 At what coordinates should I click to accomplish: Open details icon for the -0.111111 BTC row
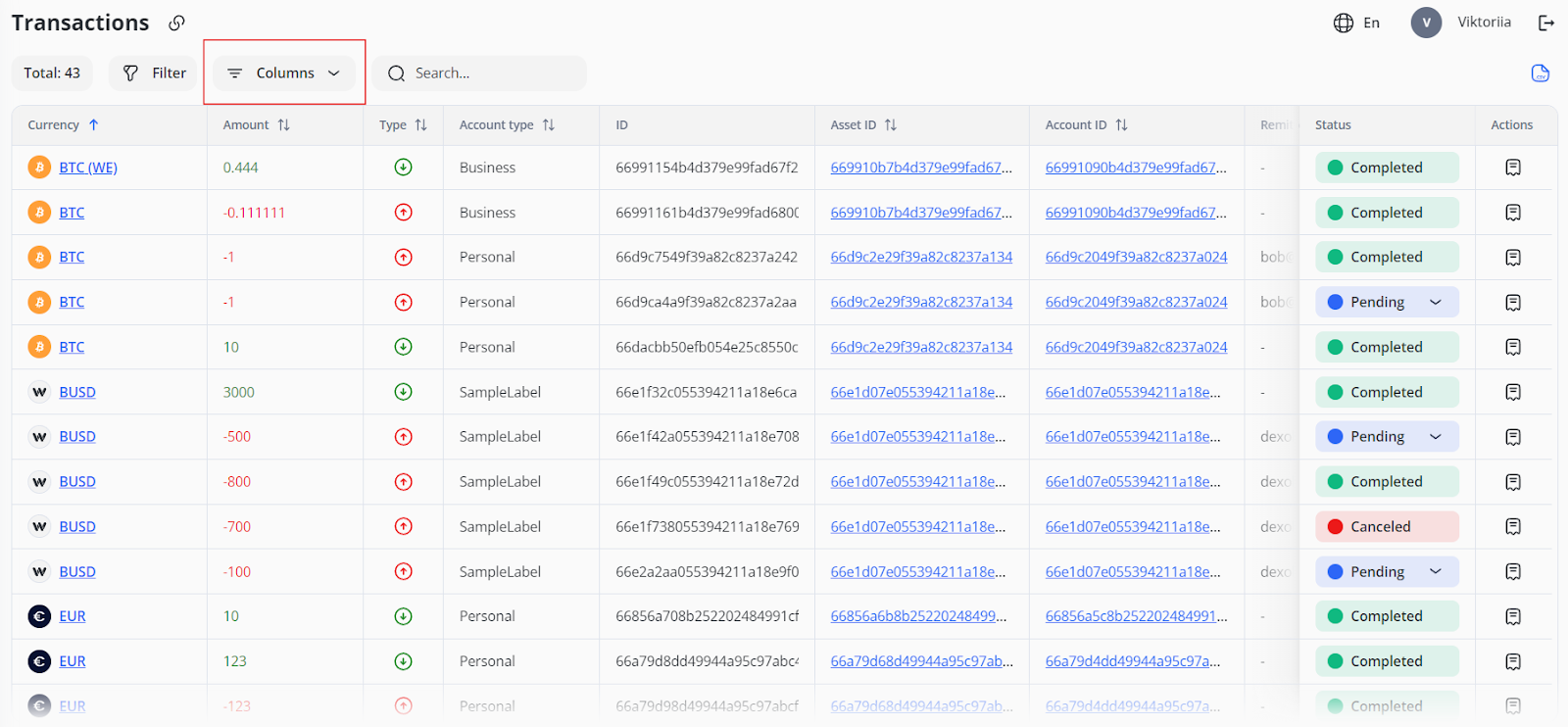tap(1513, 213)
